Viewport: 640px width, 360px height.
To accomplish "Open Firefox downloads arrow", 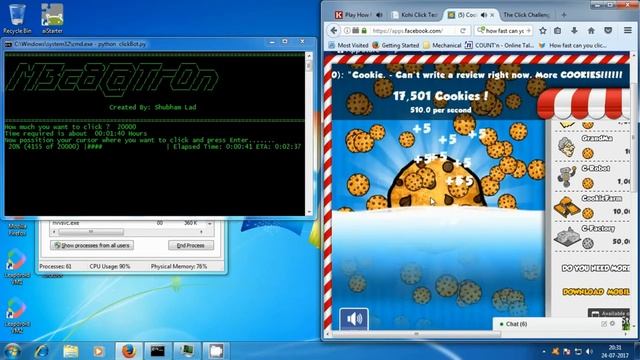I will click(574, 31).
